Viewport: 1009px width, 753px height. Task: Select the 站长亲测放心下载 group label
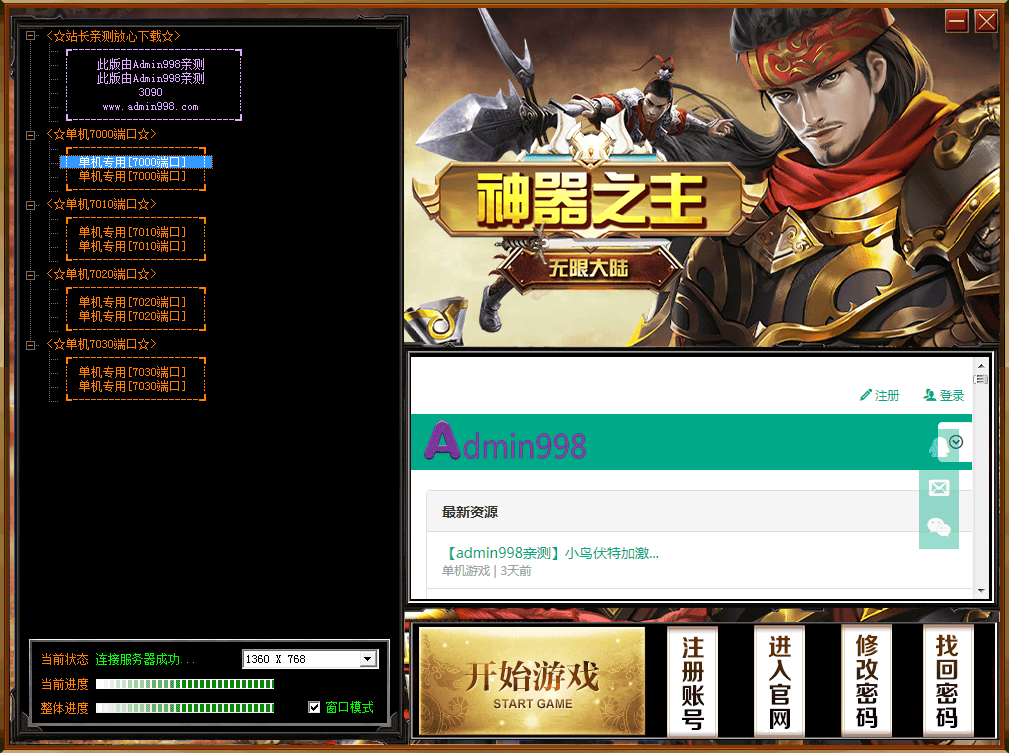point(113,36)
